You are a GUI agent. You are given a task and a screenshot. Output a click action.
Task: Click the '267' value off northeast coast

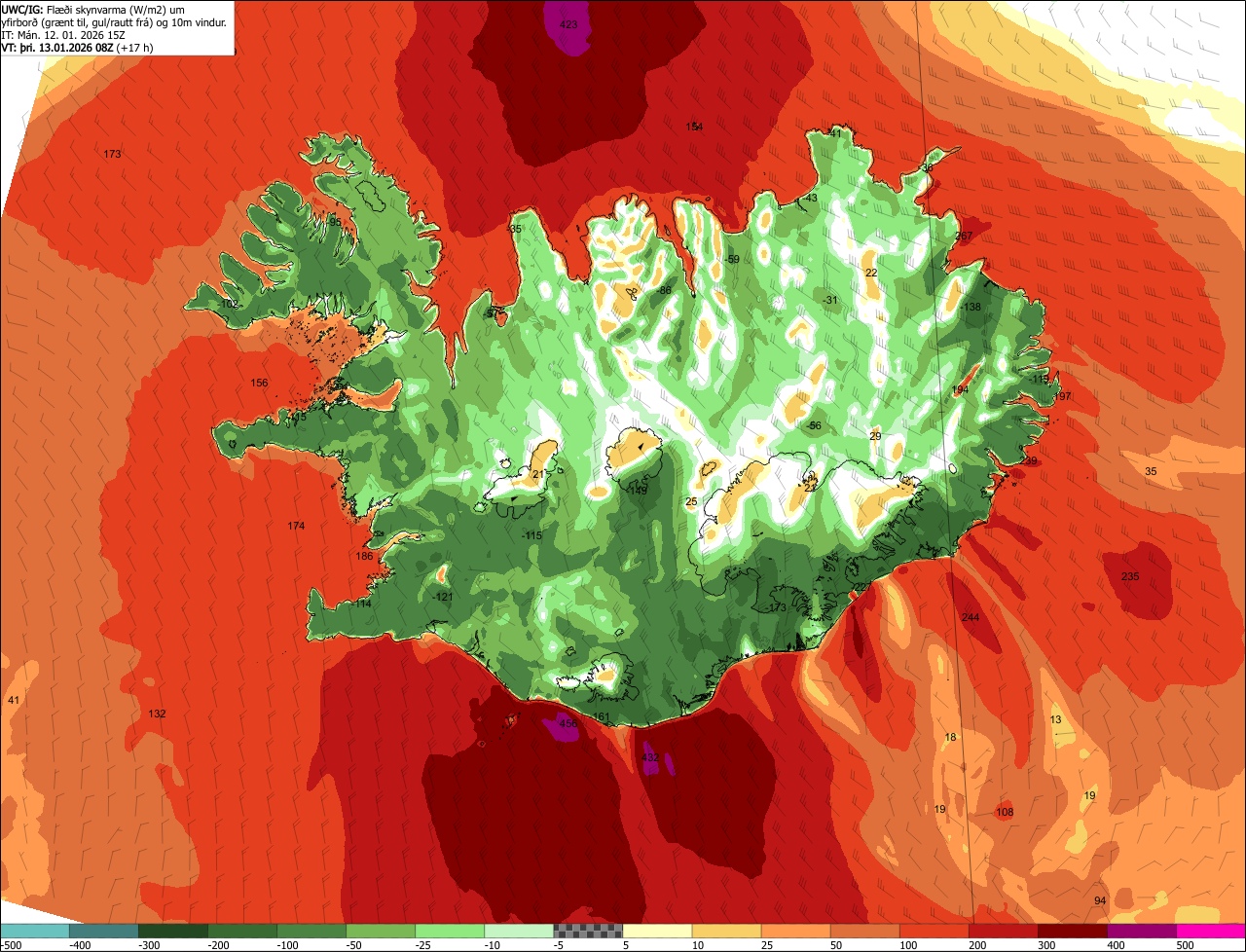pyautogui.click(x=964, y=237)
